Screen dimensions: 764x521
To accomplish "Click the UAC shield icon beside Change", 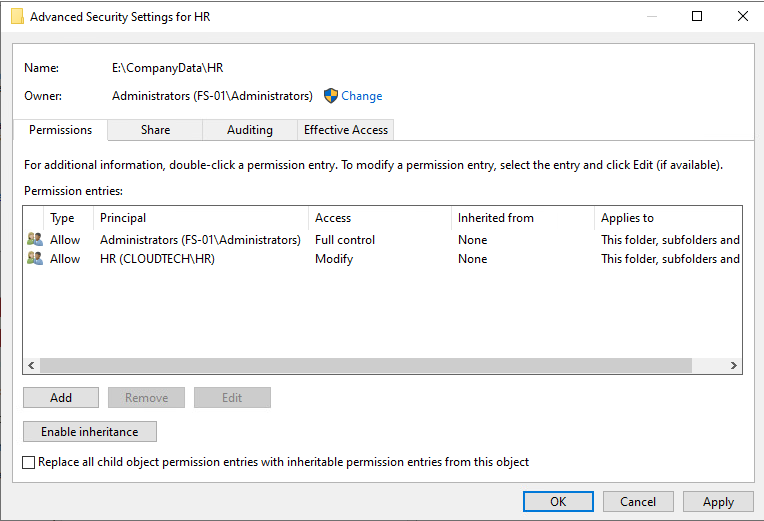I will (331, 96).
